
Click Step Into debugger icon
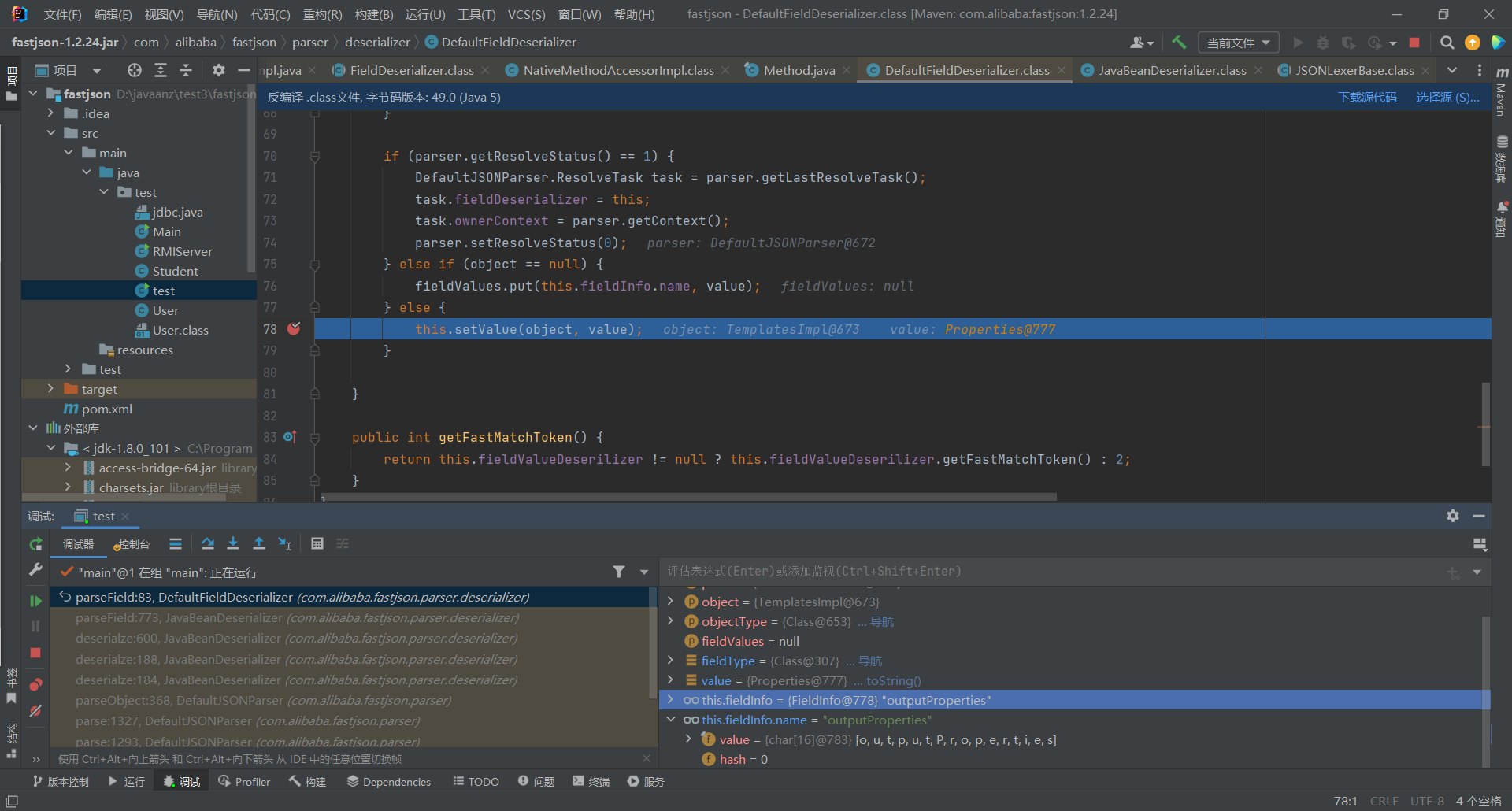click(233, 543)
